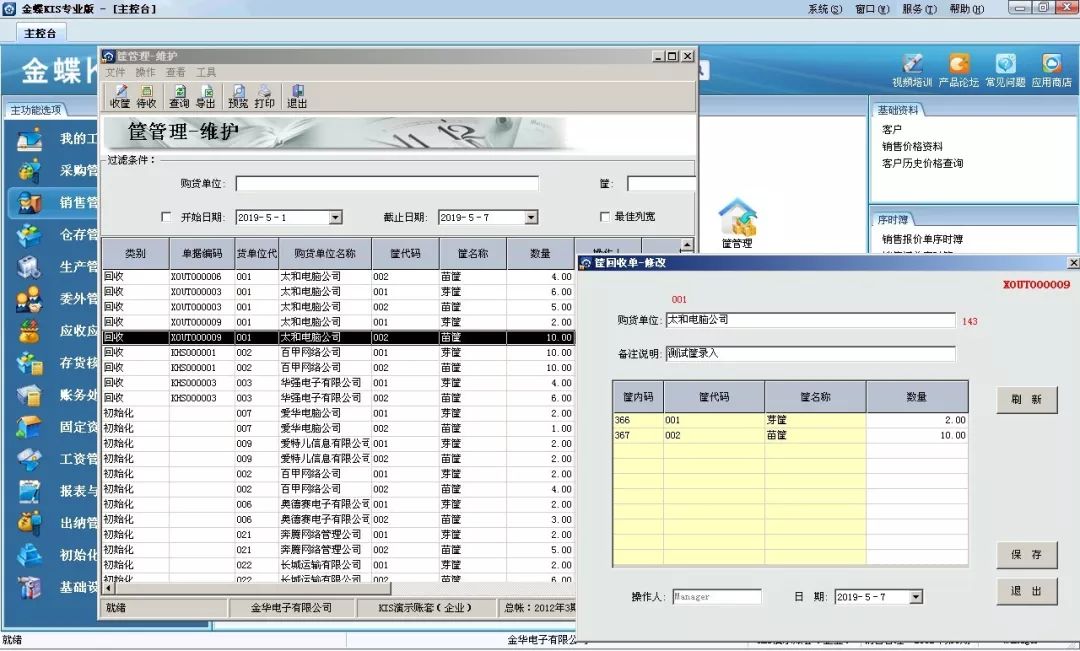Click the 待收 toolbar icon
The height and width of the screenshot is (651, 1080).
pyautogui.click(x=146, y=96)
